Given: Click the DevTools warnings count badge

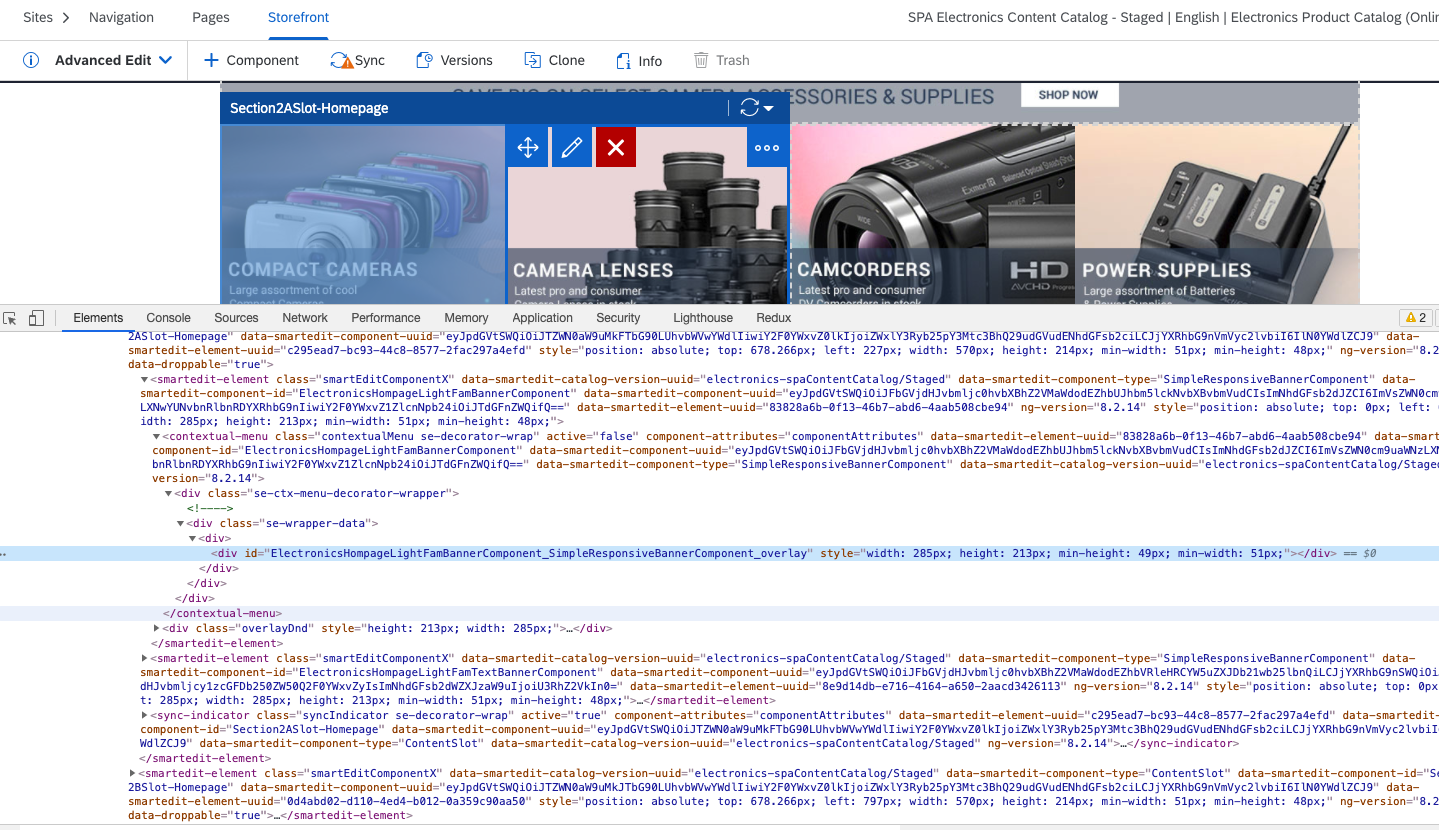Looking at the screenshot, I should (x=1416, y=318).
